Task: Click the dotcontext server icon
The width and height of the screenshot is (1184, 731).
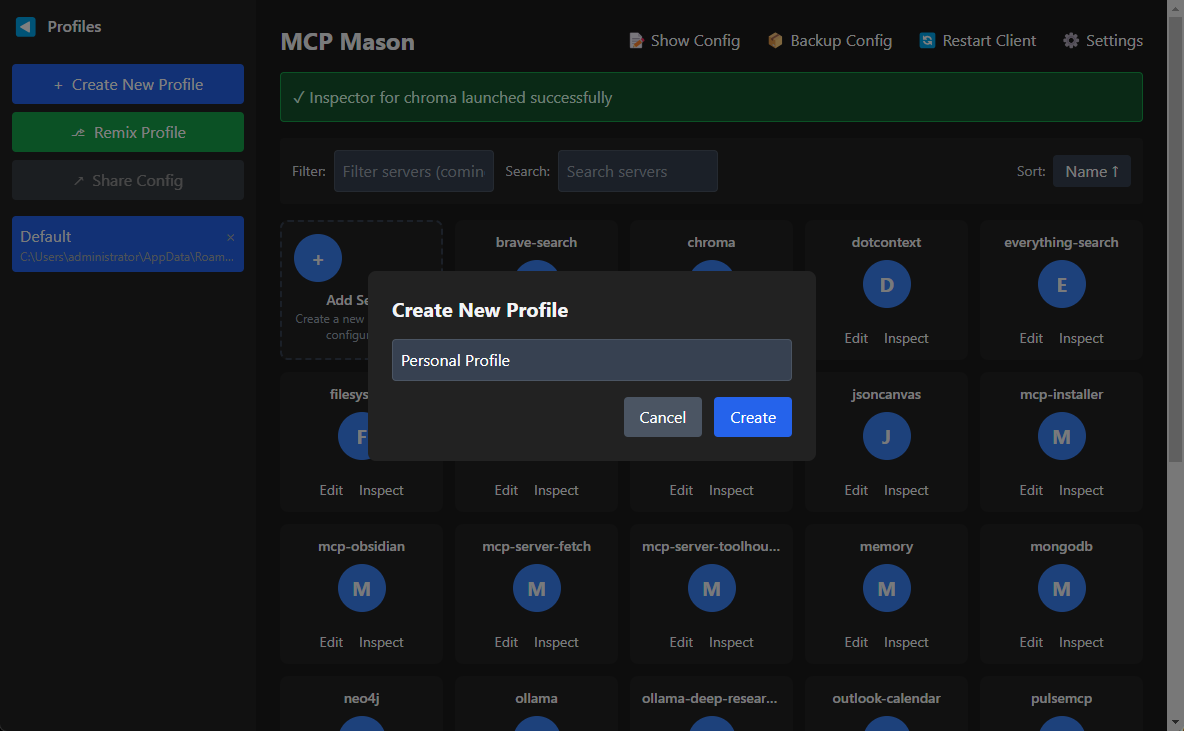Action: tap(886, 284)
